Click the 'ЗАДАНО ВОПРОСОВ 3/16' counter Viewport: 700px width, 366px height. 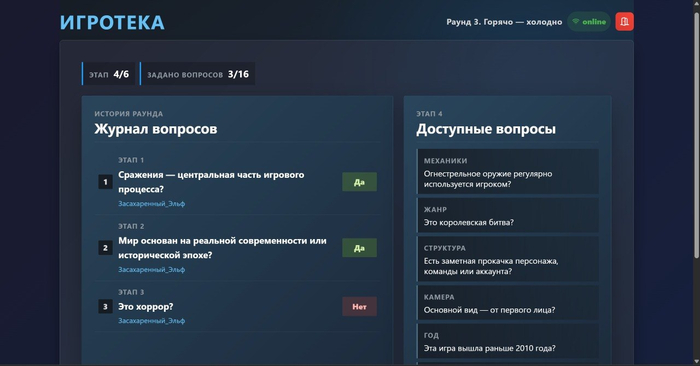(198, 74)
